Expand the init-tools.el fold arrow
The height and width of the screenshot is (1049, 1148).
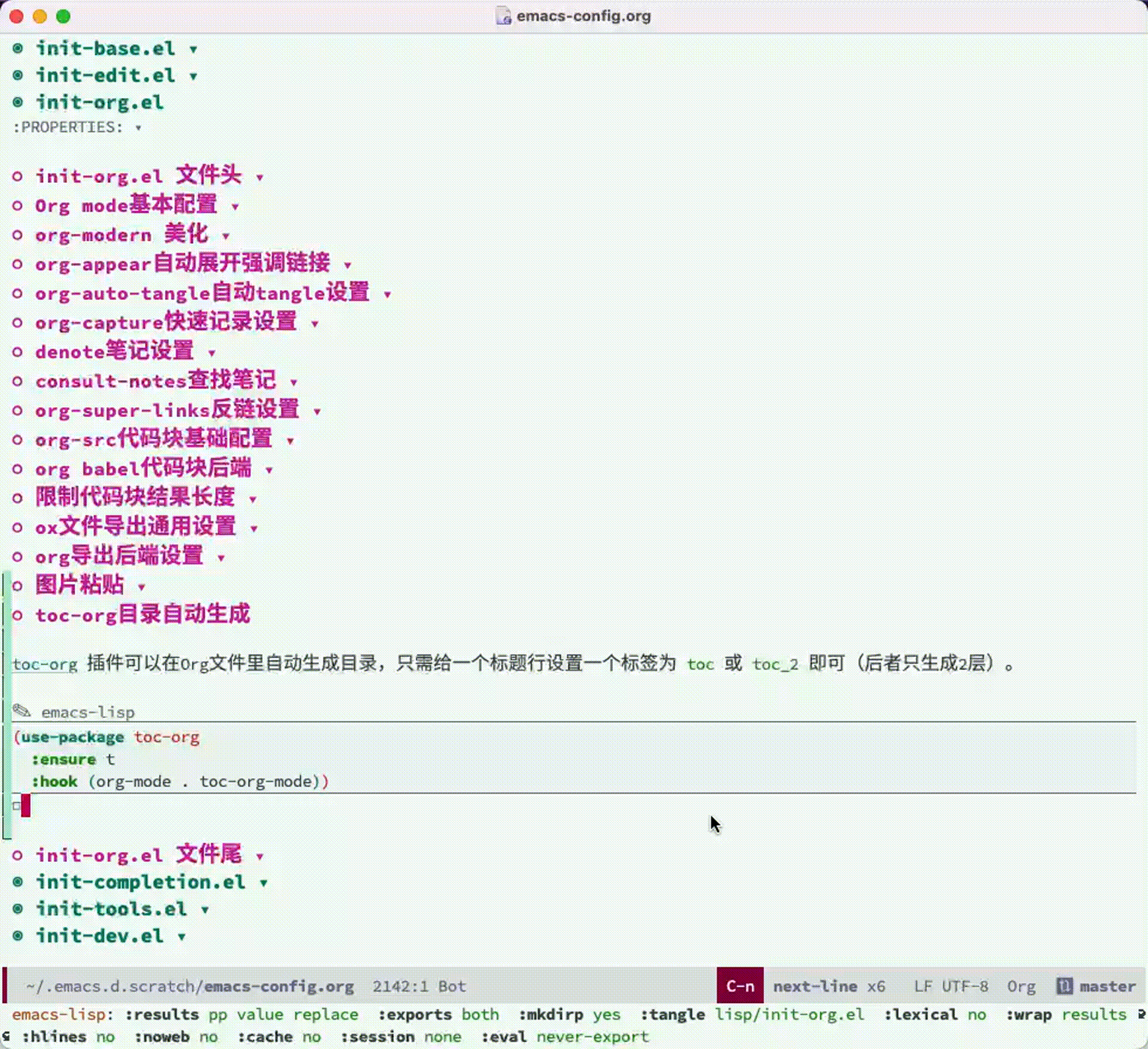(x=205, y=910)
